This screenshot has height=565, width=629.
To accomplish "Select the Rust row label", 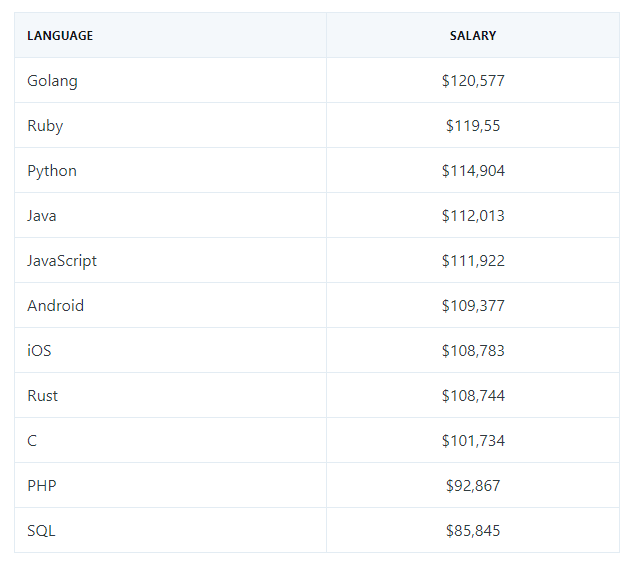I will click(x=43, y=396).
